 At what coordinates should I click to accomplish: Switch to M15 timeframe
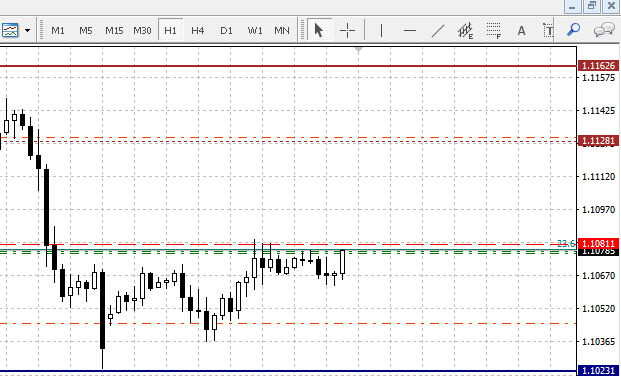tap(114, 30)
